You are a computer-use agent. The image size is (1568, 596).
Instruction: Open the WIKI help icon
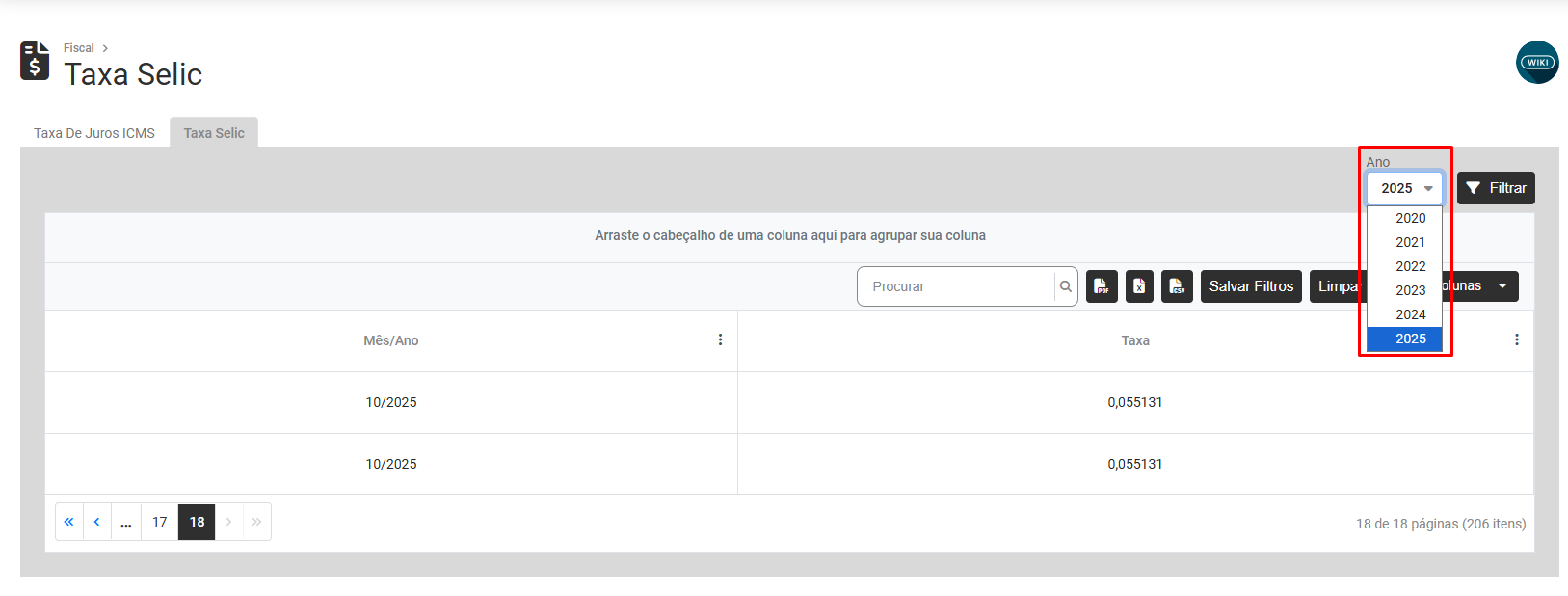[x=1536, y=63]
